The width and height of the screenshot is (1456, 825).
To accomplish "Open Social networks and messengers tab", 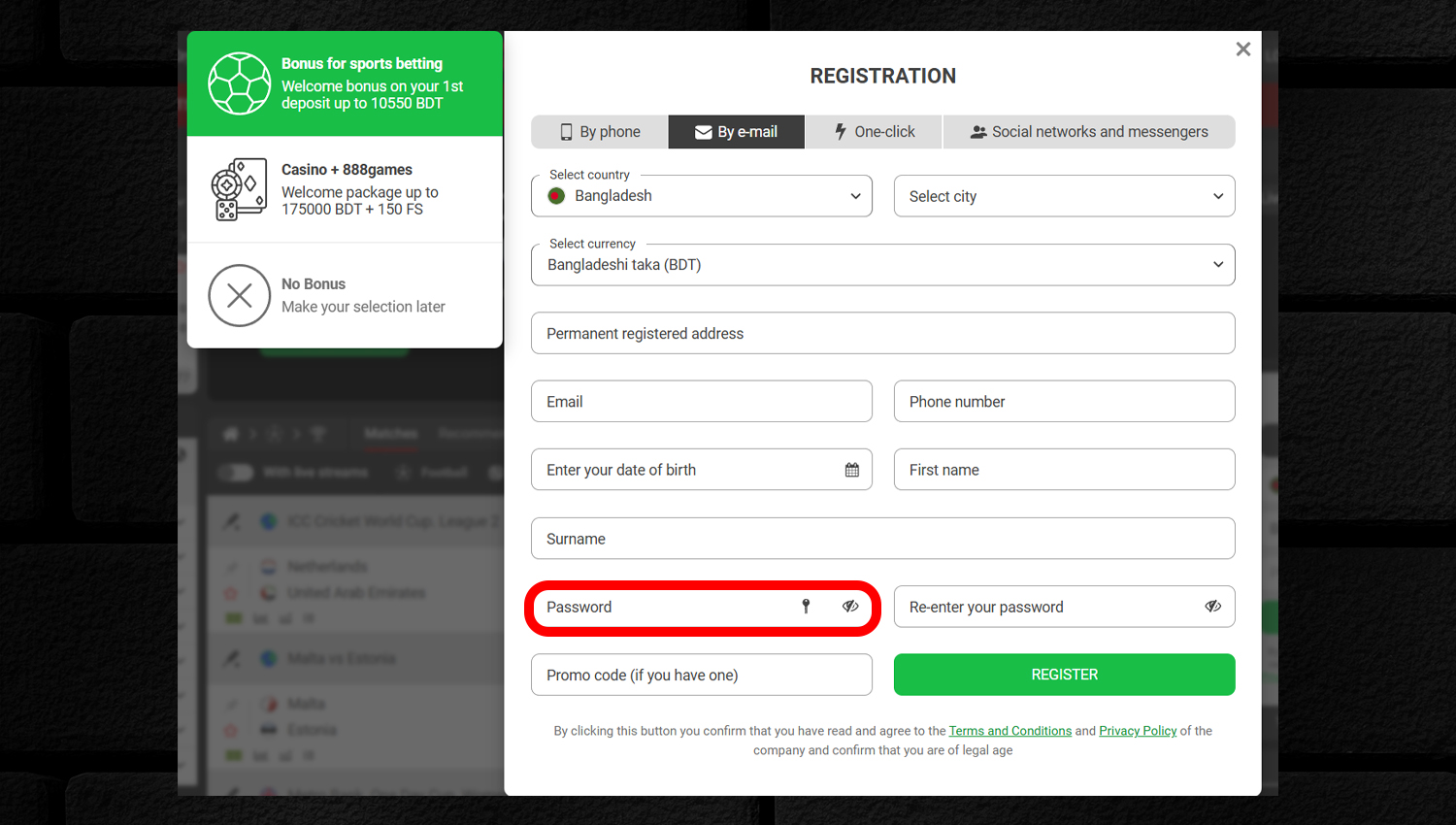I will [1089, 132].
